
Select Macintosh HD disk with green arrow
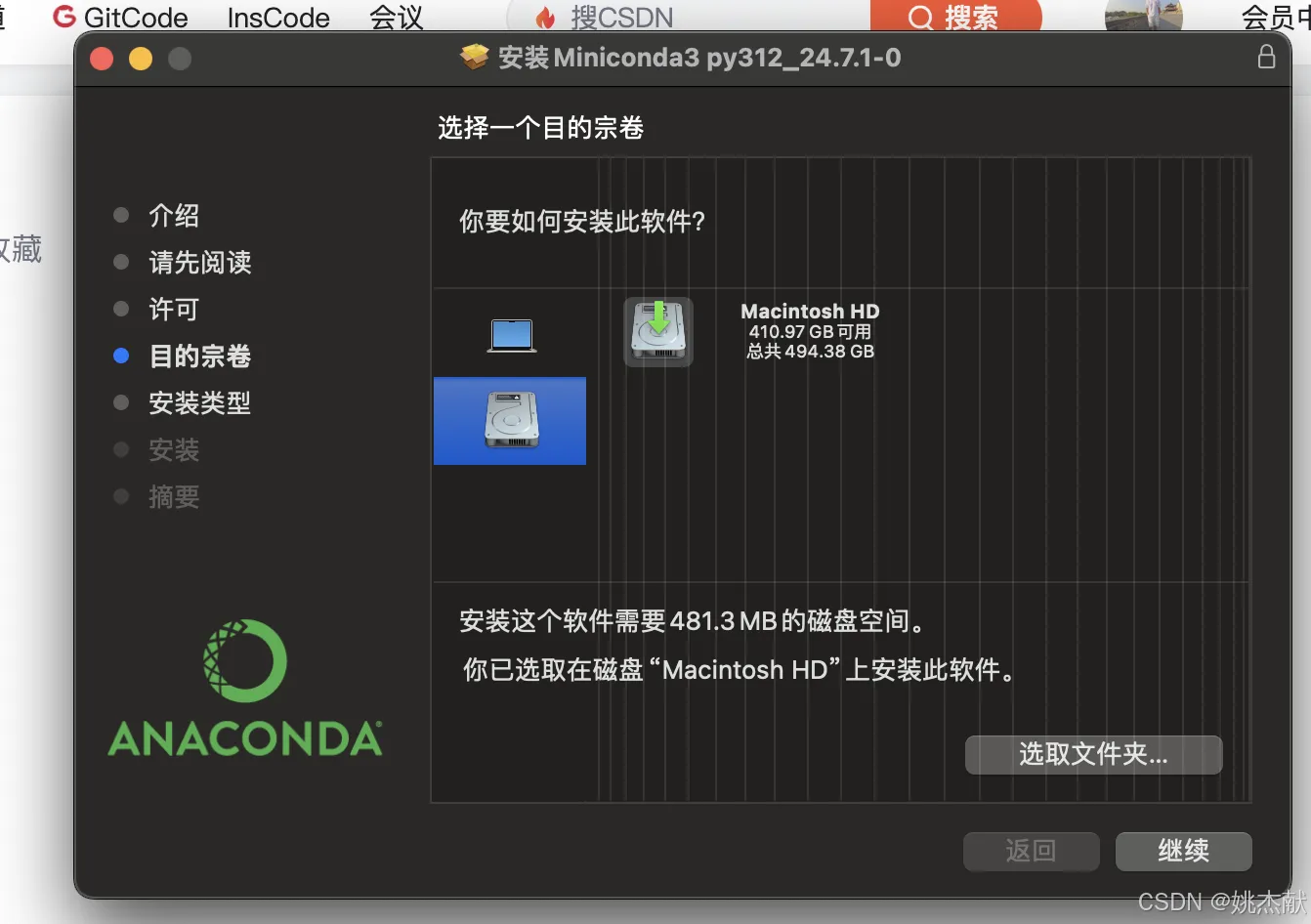[658, 332]
